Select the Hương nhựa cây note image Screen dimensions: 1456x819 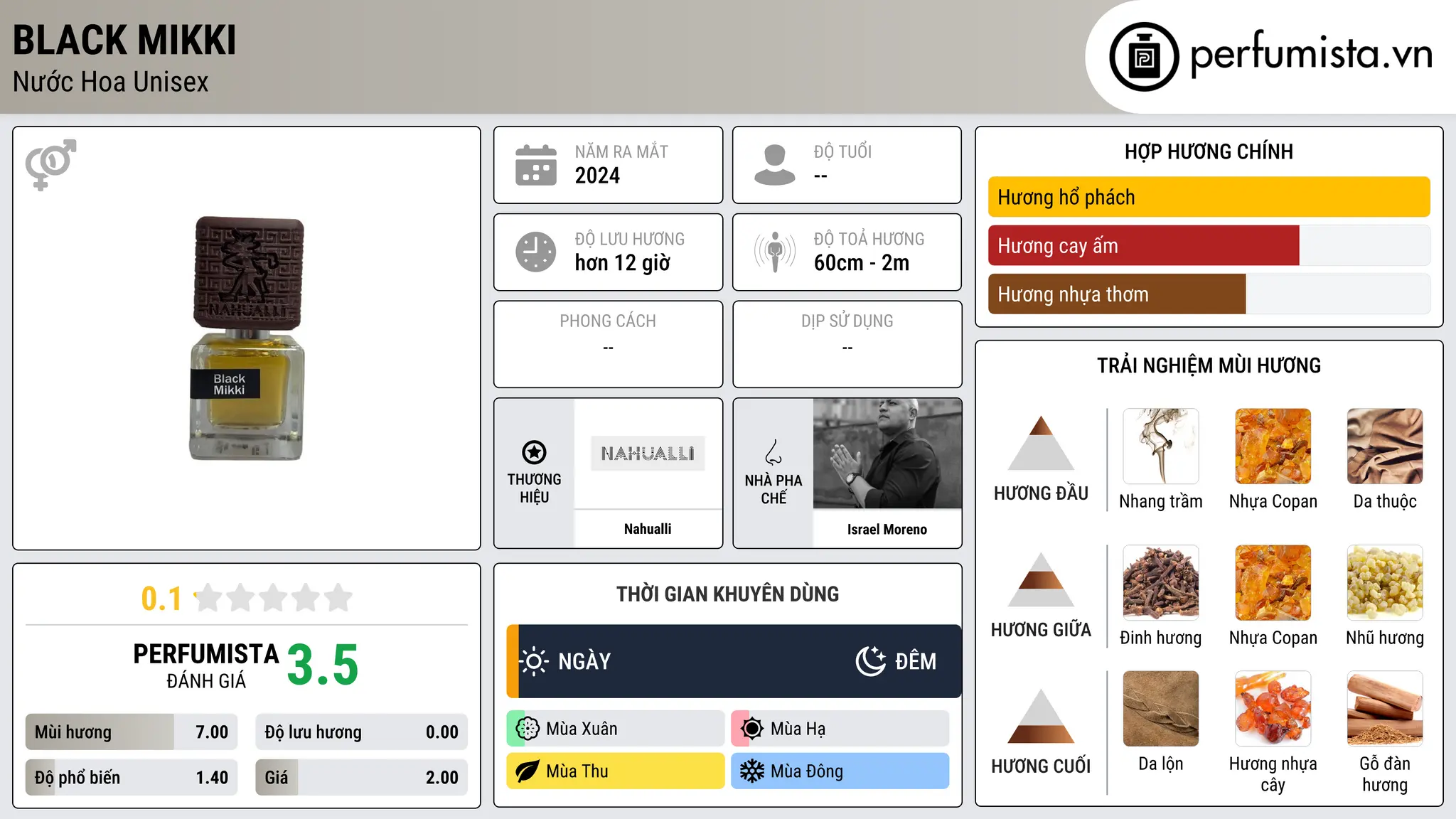point(1273,709)
